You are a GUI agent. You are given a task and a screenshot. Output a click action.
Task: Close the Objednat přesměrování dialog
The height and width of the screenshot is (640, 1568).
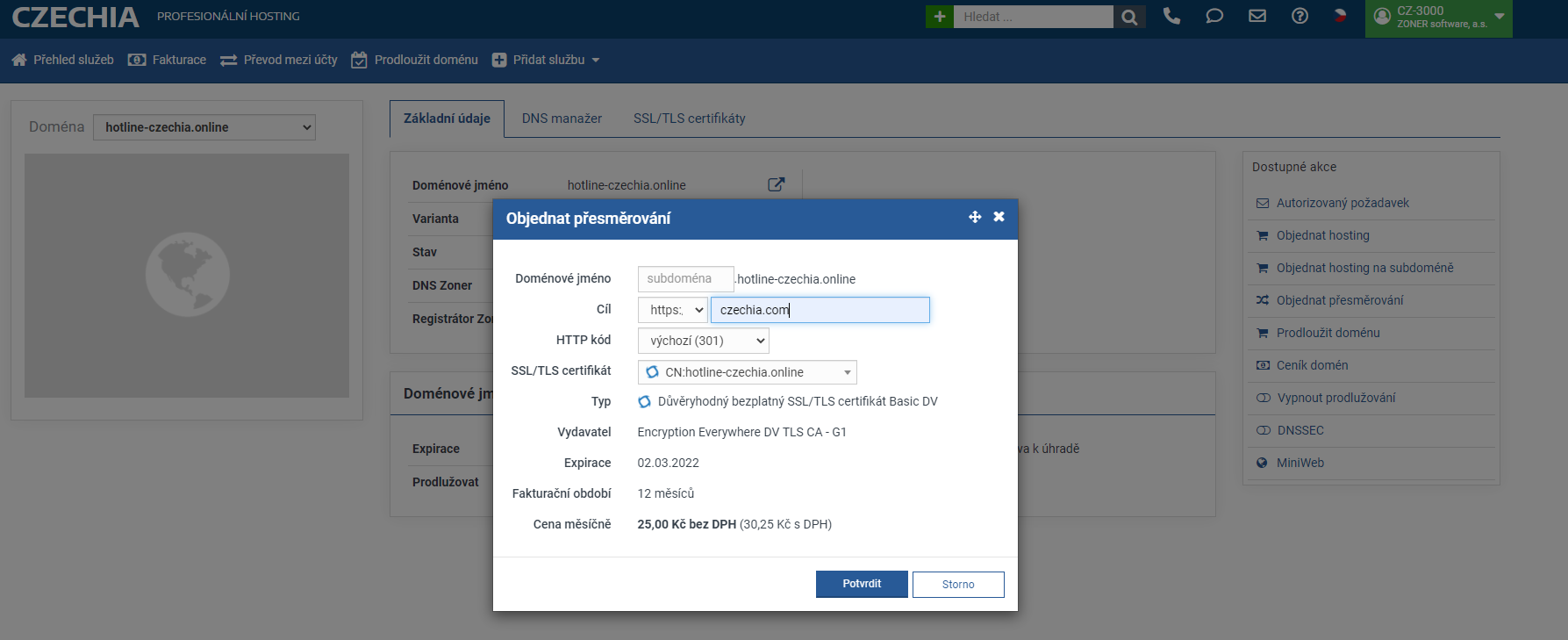click(x=999, y=217)
